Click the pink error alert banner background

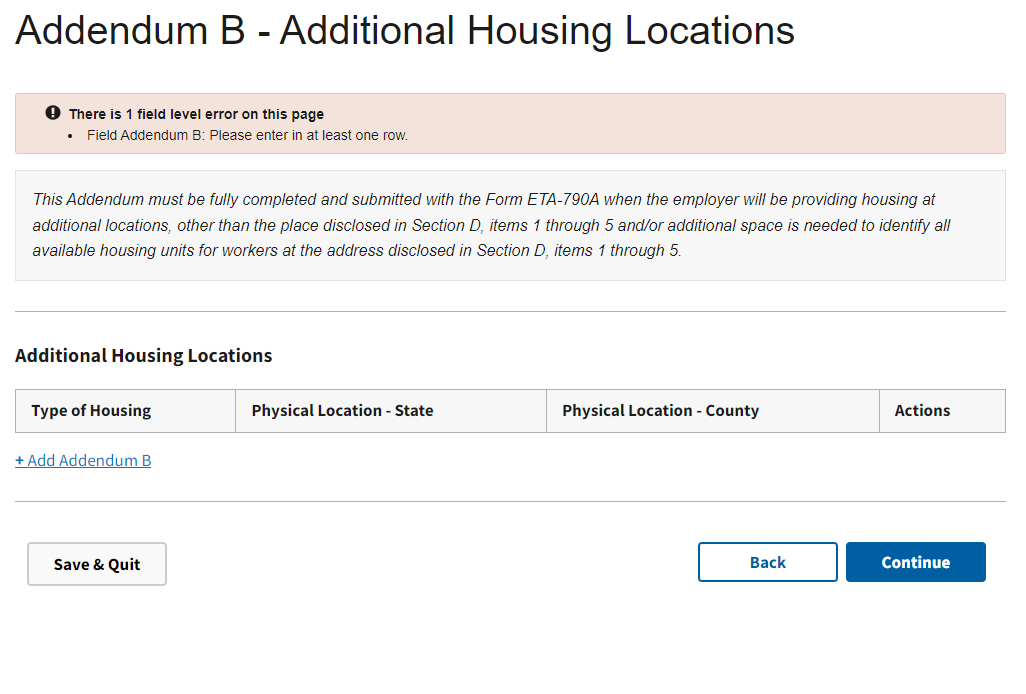pyautogui.click(x=700, y=123)
